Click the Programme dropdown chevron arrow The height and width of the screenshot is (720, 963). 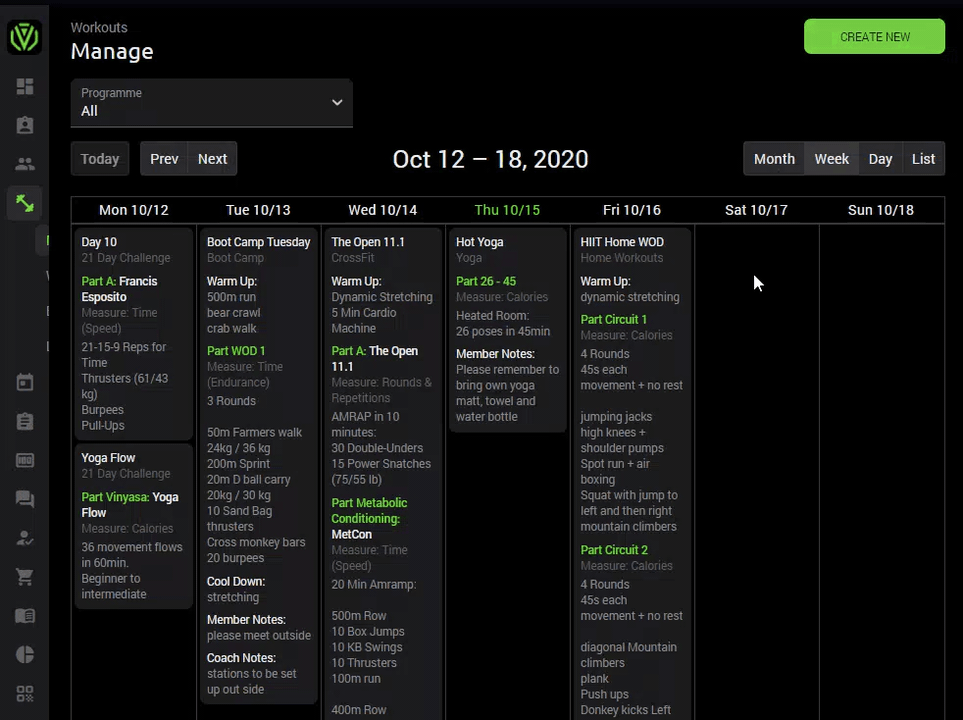tap(337, 102)
